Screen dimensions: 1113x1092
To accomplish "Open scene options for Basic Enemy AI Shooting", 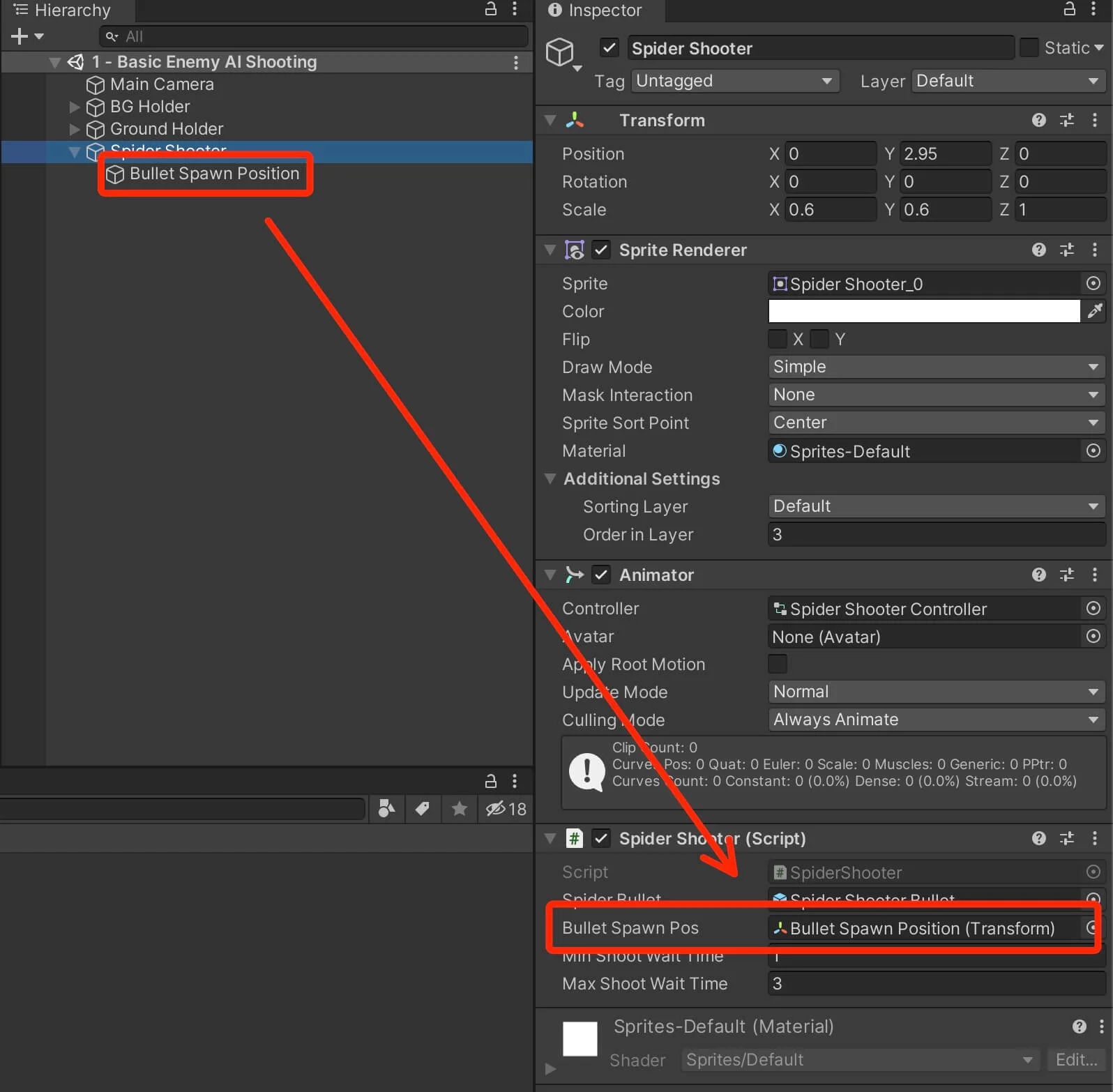I will (516, 63).
